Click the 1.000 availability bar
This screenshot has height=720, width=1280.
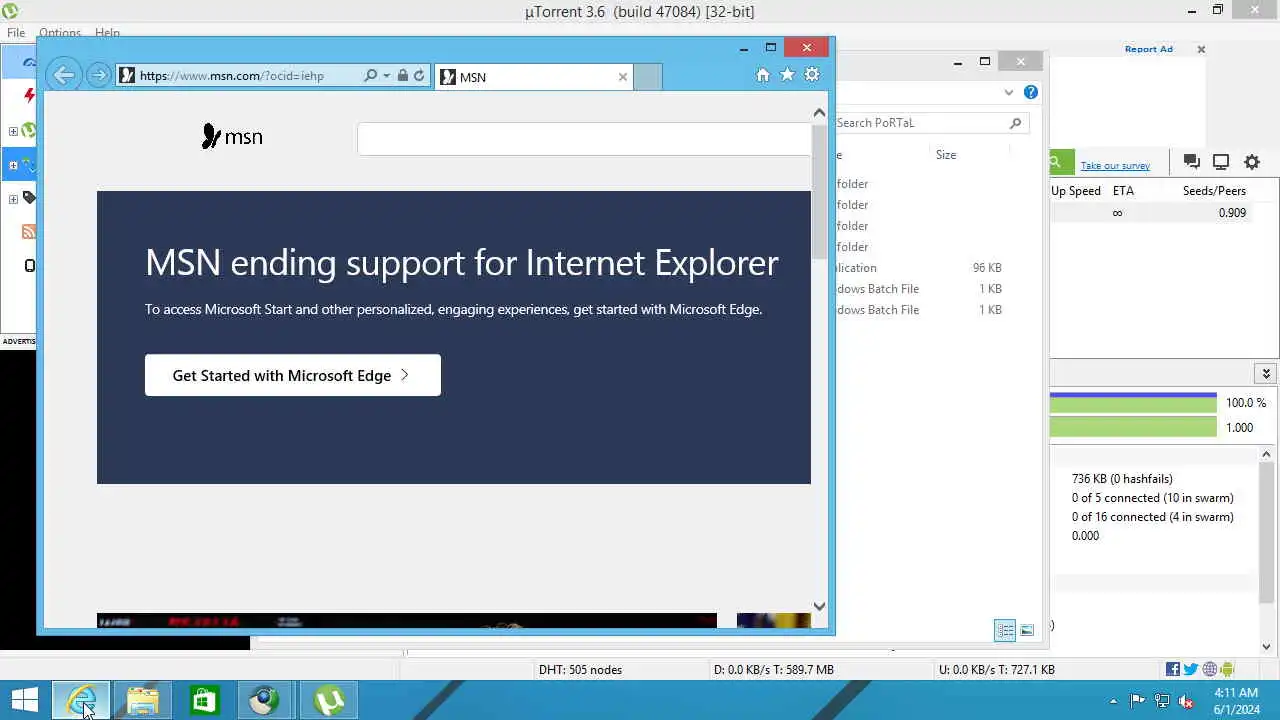click(x=1133, y=427)
